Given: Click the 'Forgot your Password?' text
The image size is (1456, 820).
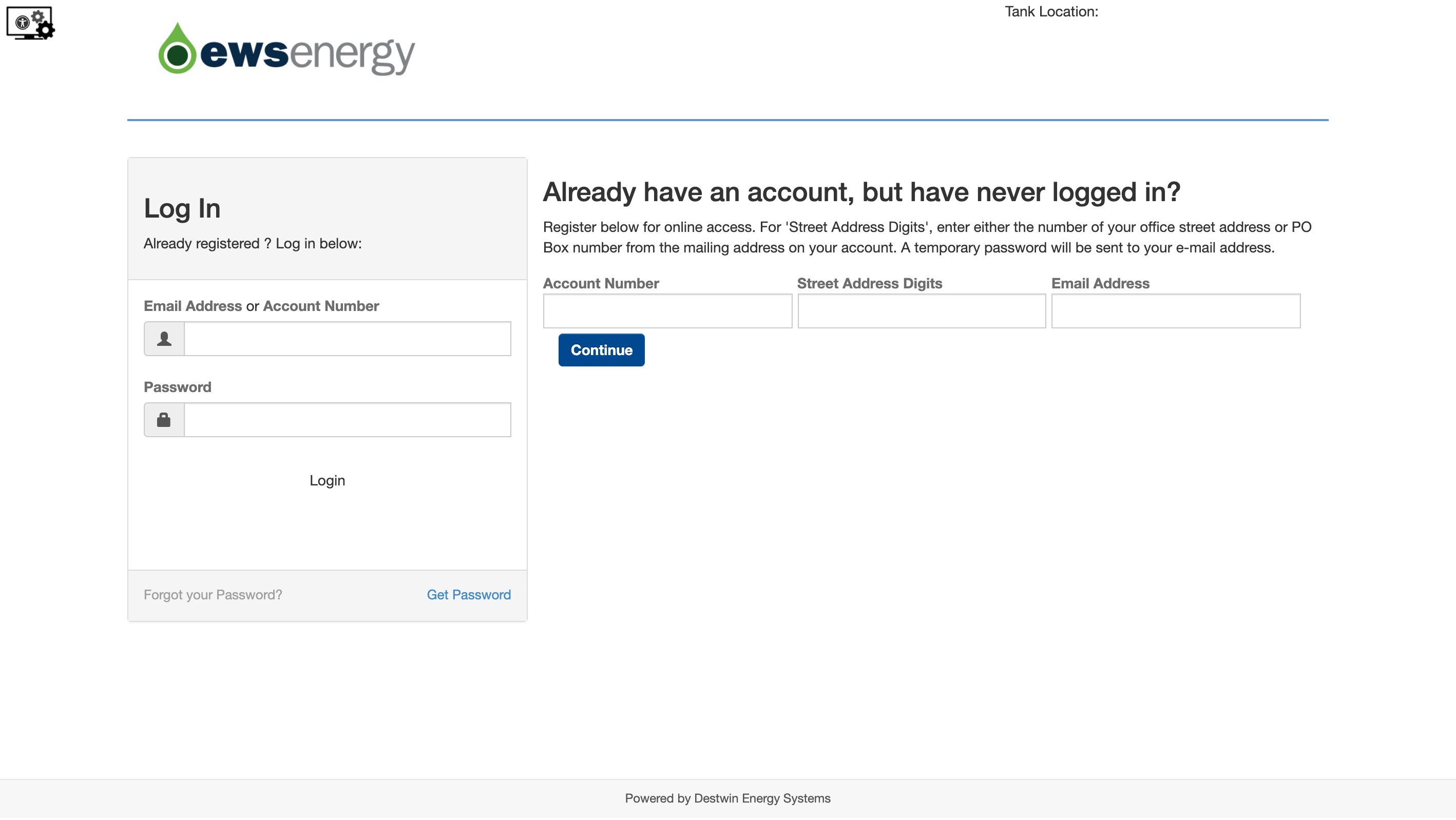Looking at the screenshot, I should coord(213,595).
